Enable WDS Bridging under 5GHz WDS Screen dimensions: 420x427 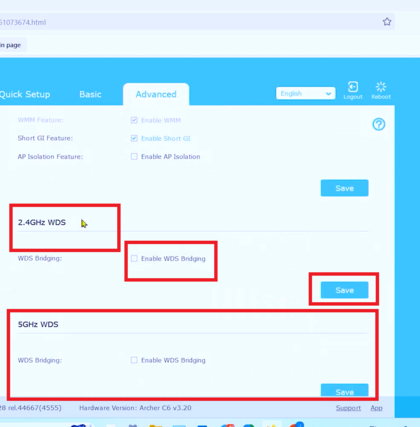click(x=134, y=360)
